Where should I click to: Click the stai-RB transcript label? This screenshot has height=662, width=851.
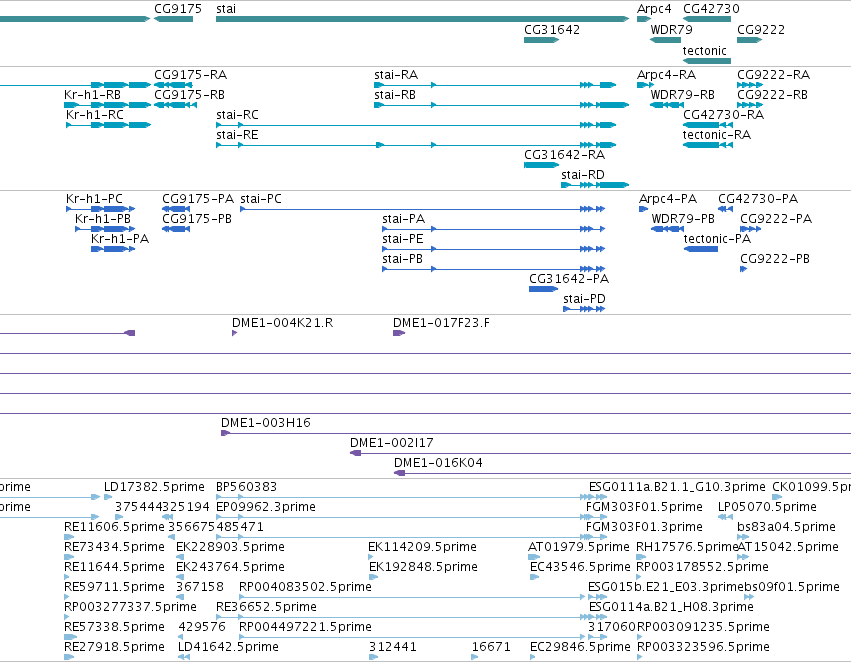tap(395, 95)
